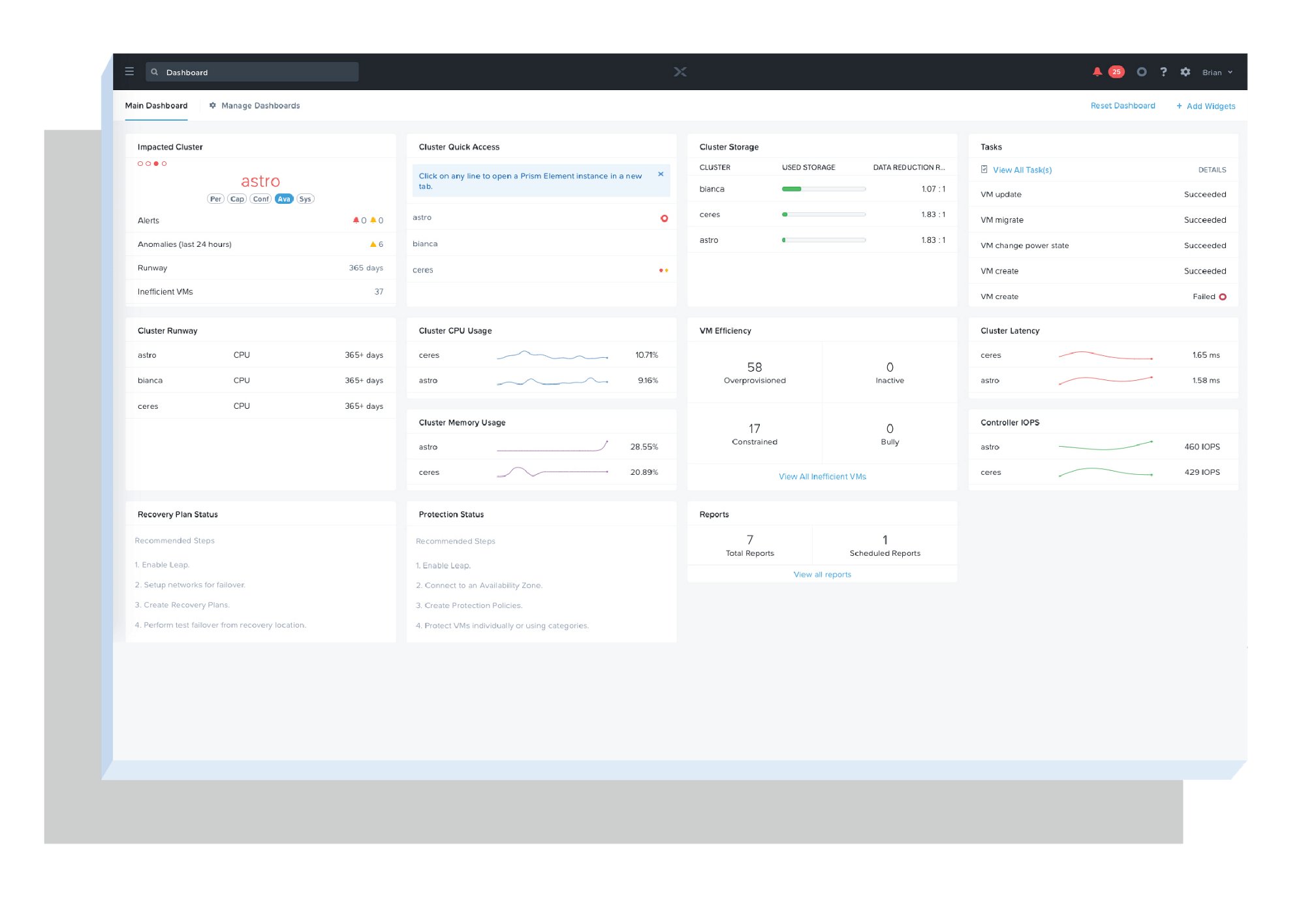The width and height of the screenshot is (1316, 898).
Task: Switch to Main Dashboard tab
Action: [x=156, y=106]
